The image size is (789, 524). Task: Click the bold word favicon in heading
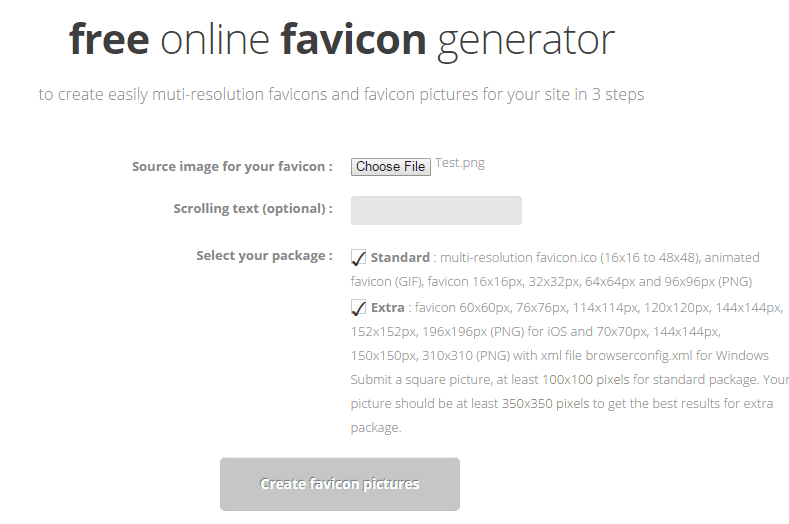353,39
